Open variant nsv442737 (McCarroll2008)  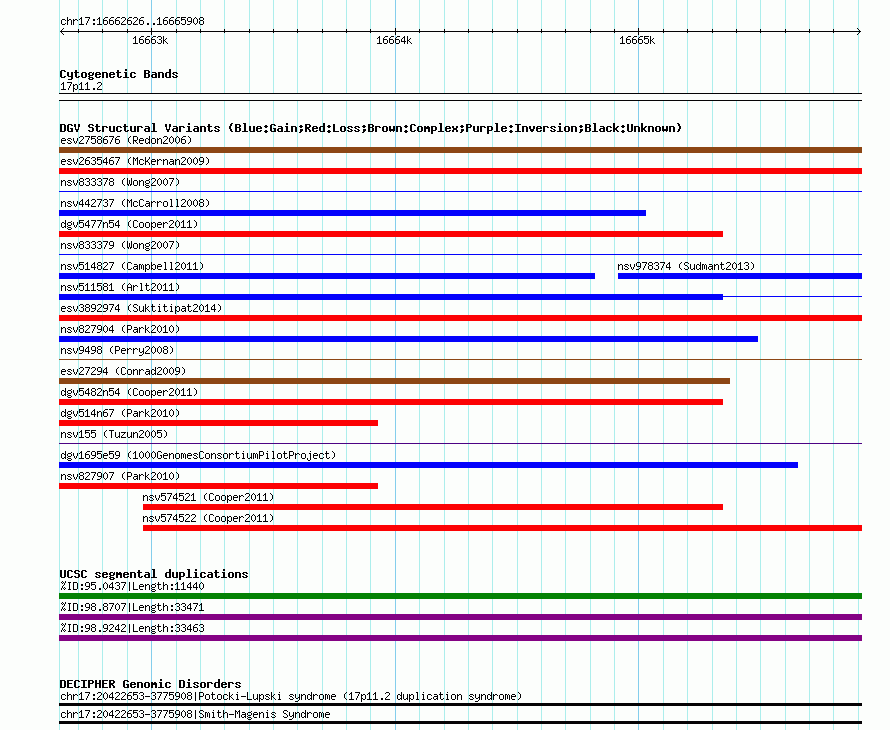point(135,203)
